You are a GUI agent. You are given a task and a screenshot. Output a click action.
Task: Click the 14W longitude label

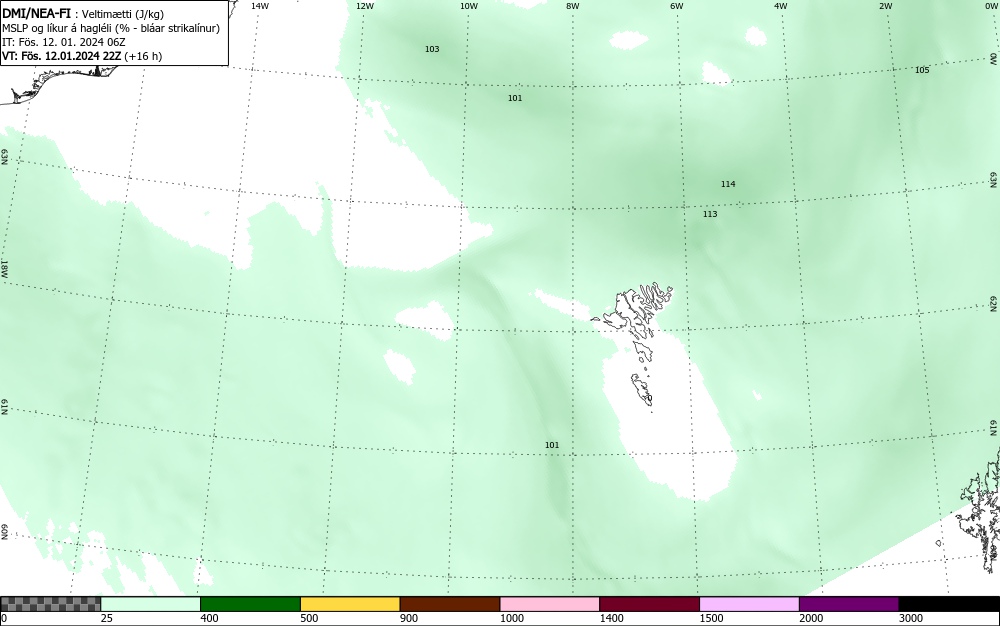tap(260, 6)
